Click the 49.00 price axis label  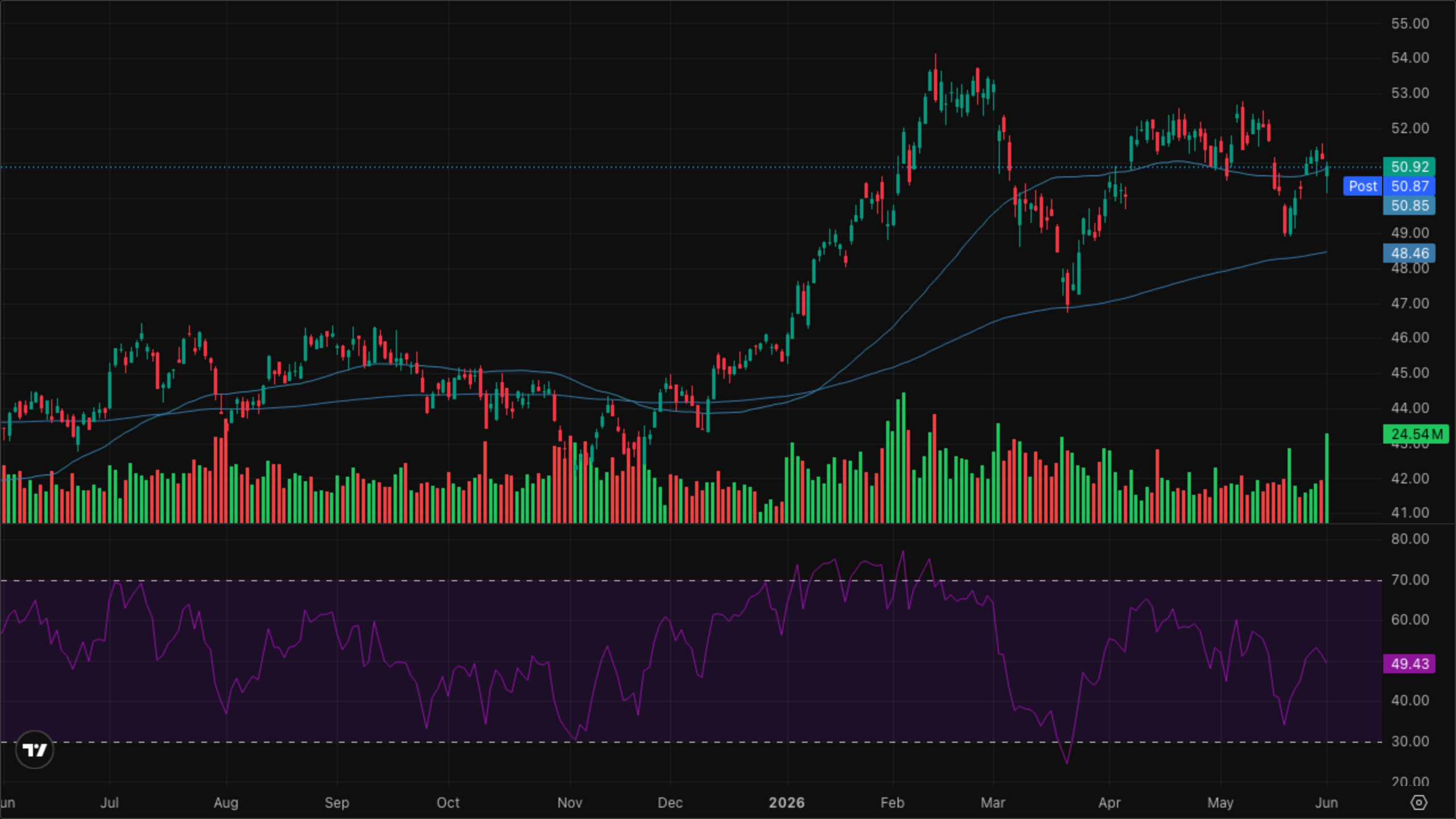pos(1410,233)
